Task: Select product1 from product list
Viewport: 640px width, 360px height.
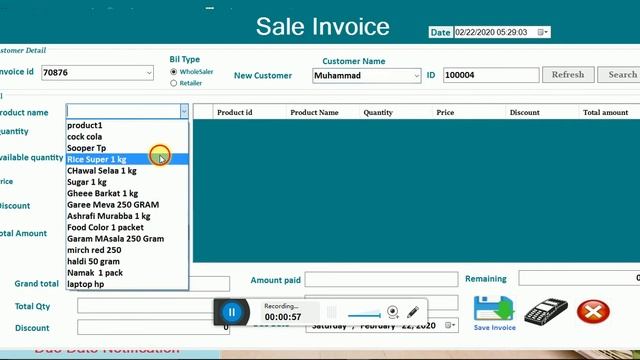Action: coord(127,125)
